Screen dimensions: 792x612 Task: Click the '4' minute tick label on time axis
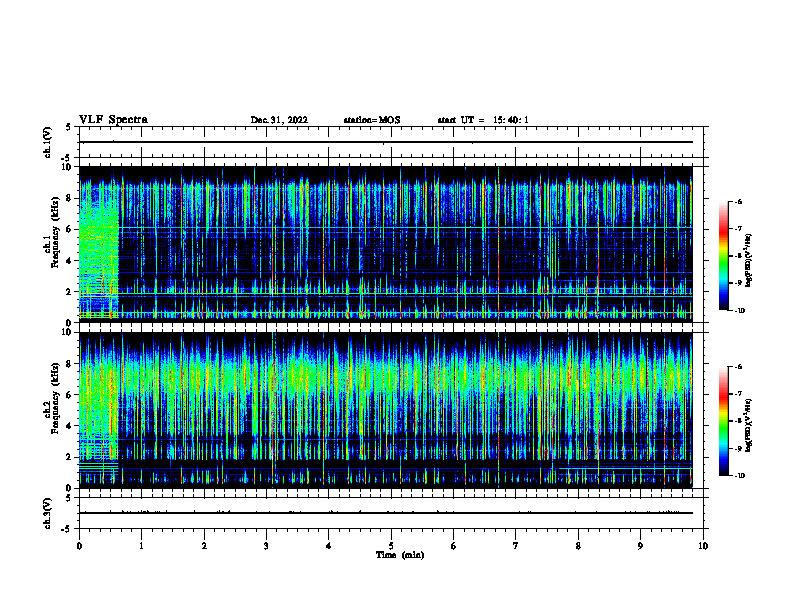click(x=329, y=546)
